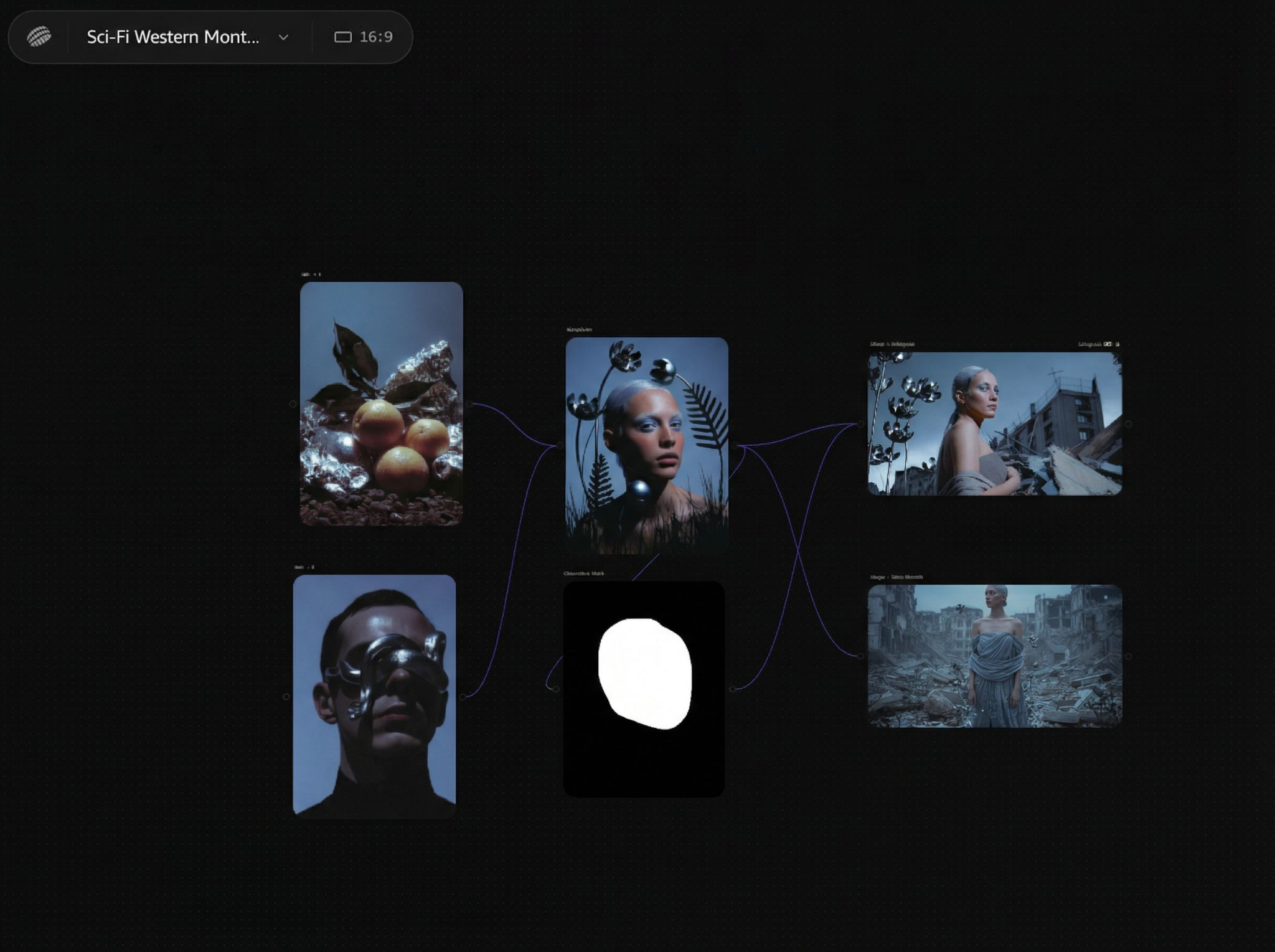Click the app logo icon in the top toolbar
This screenshot has width=1275, height=952.
(x=39, y=37)
